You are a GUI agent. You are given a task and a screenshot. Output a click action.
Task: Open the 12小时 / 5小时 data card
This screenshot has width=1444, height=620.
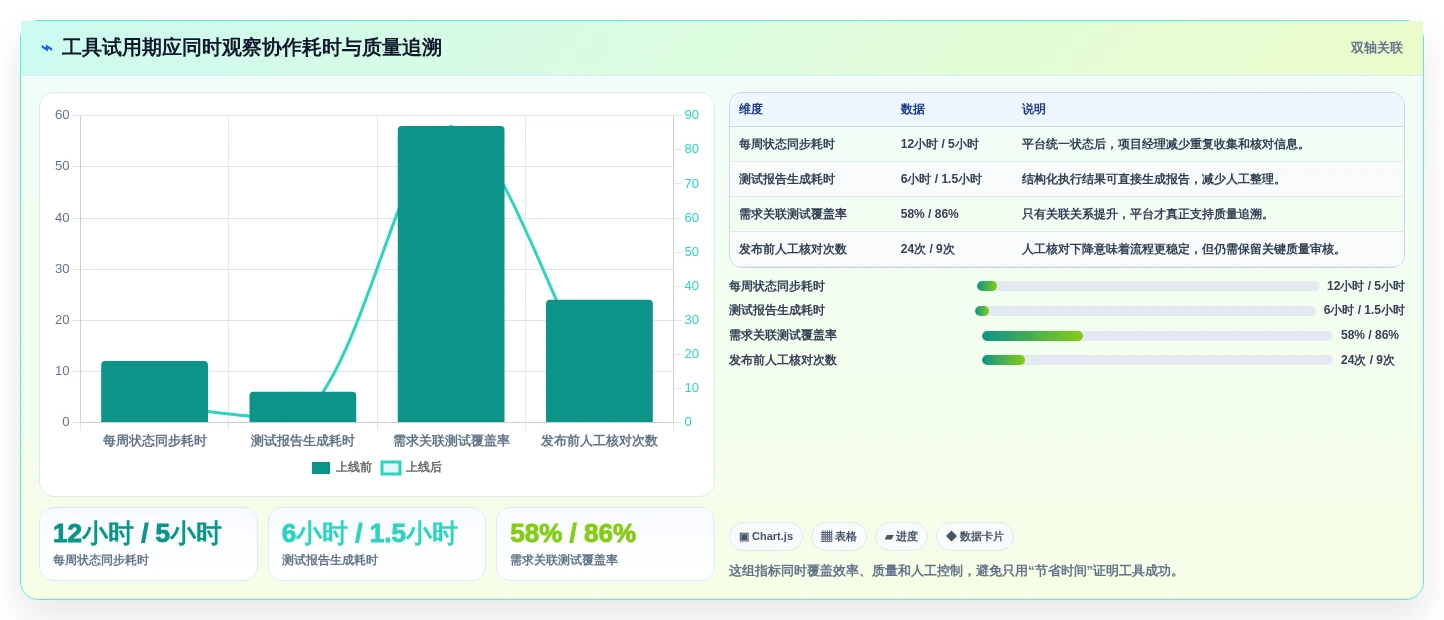148,544
